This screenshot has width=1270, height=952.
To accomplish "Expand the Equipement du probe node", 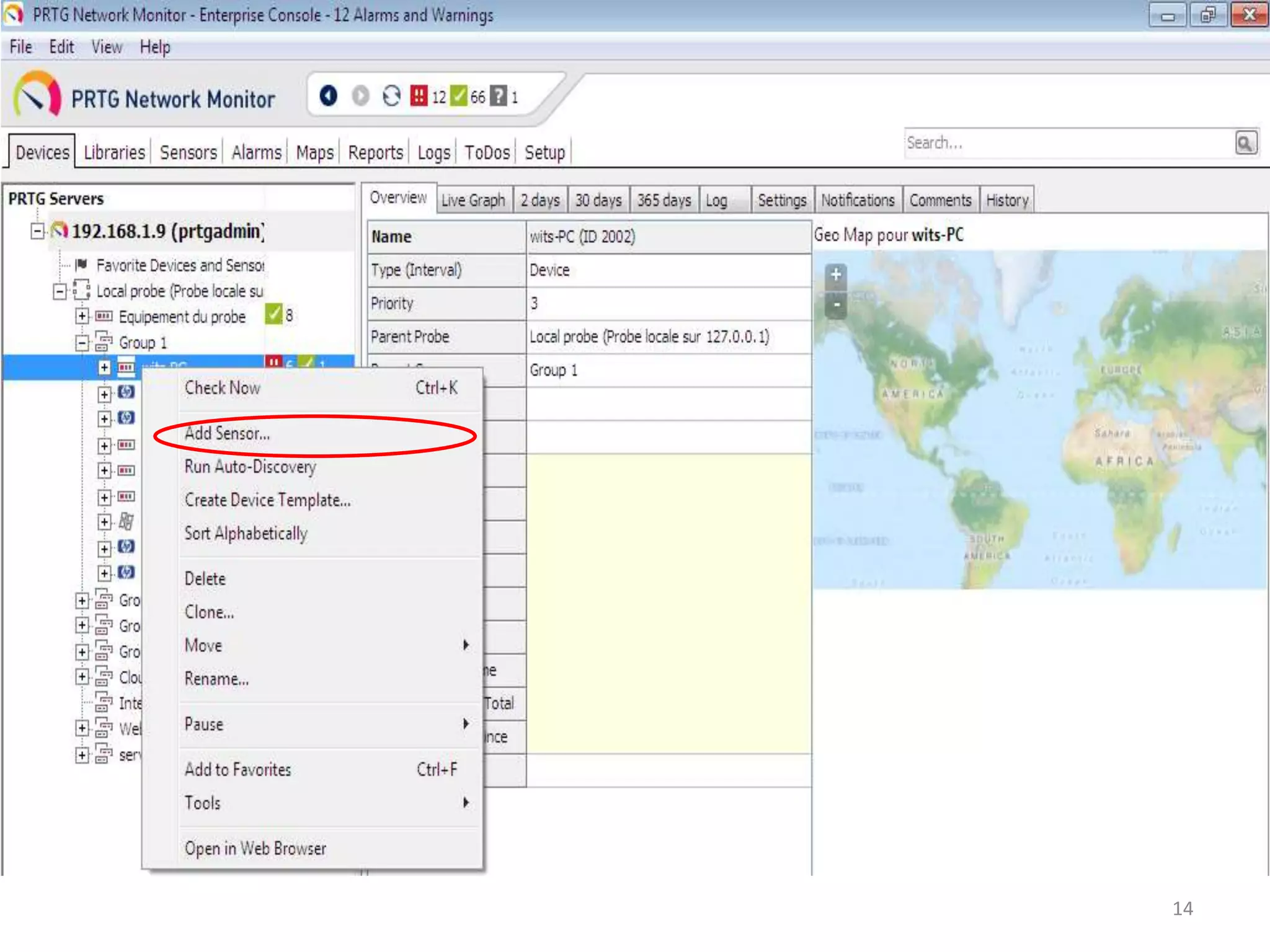I will pos(82,316).
